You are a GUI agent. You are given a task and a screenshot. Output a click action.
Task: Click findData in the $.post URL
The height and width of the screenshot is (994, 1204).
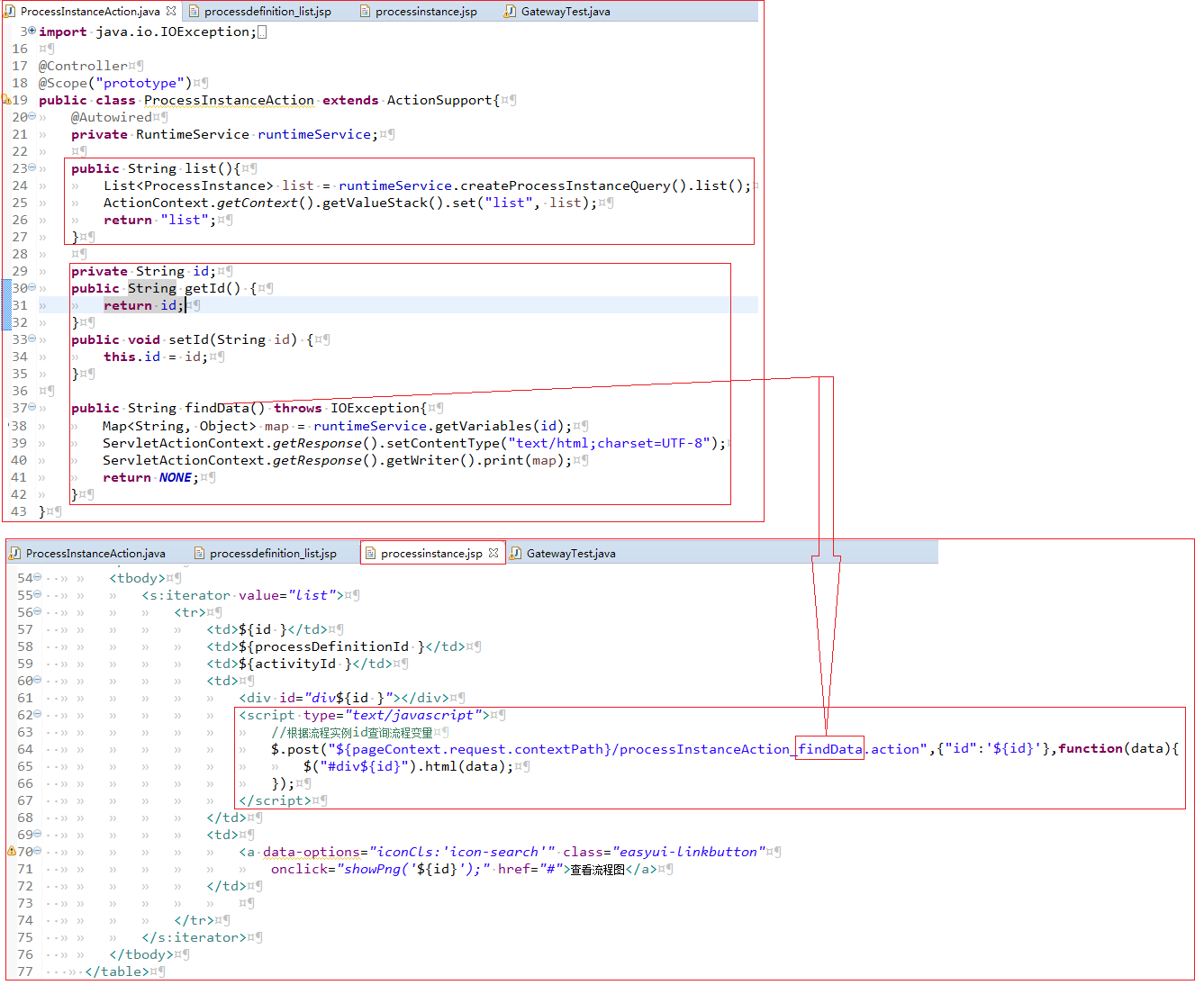830,749
